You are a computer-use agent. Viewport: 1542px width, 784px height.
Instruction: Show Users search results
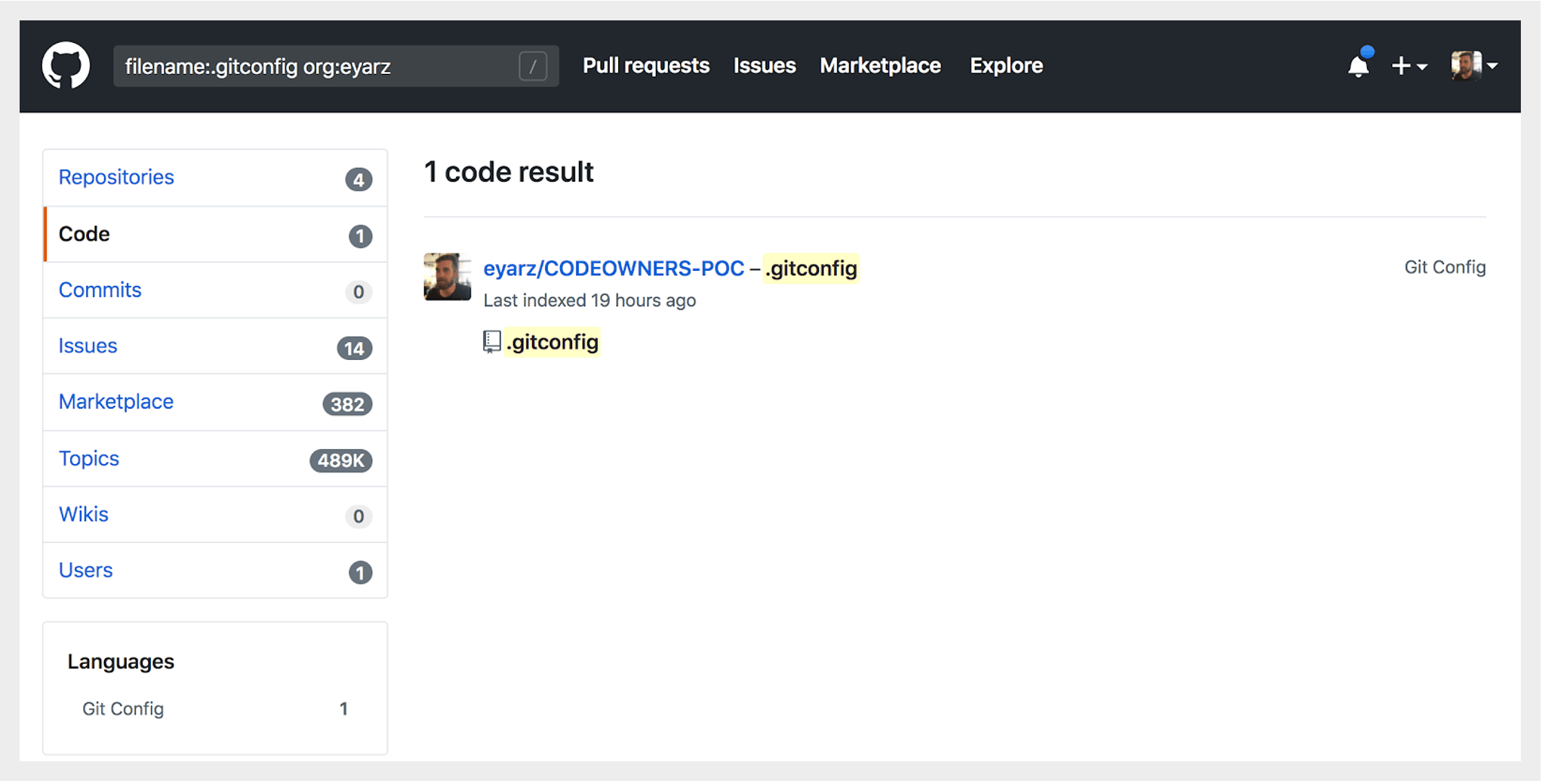click(215, 570)
